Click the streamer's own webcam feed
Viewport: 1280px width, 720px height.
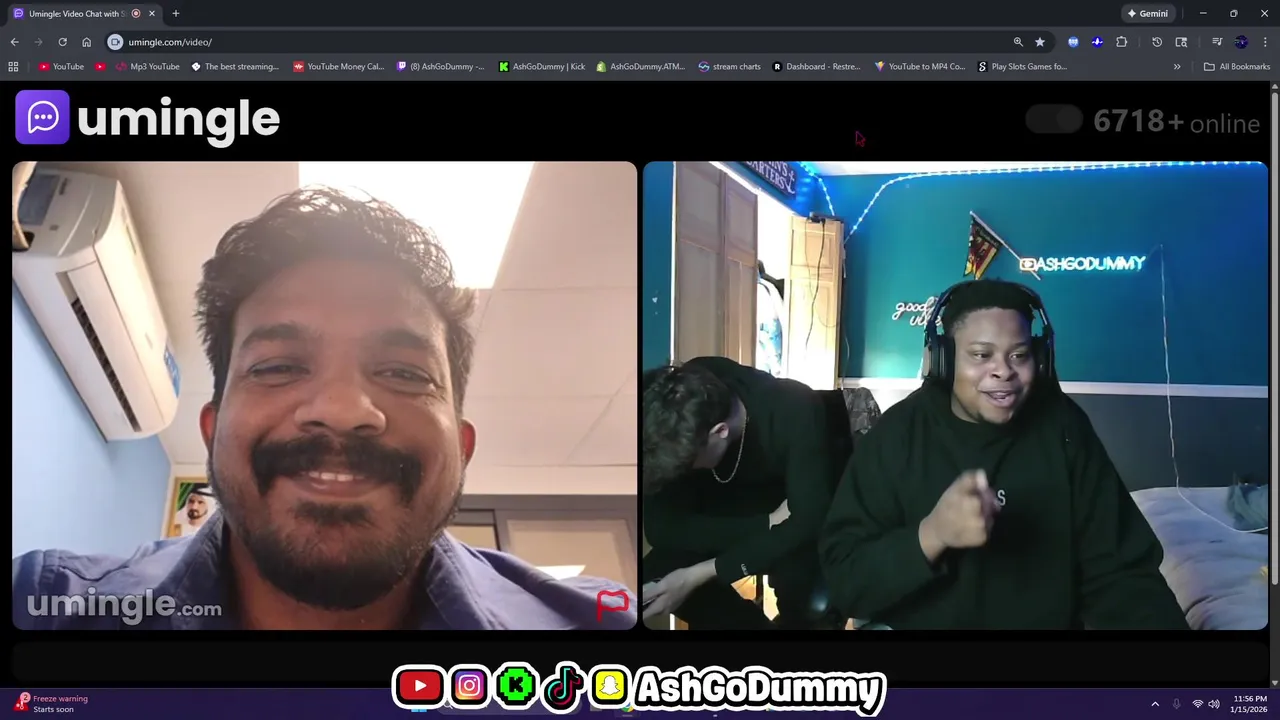coord(955,395)
